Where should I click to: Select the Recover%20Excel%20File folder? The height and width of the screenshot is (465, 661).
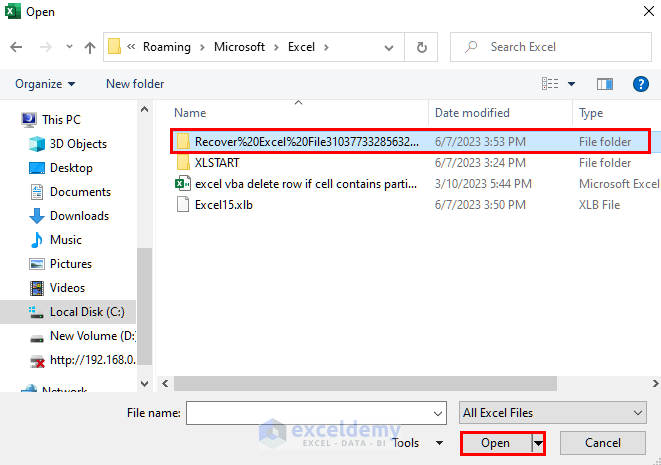(410, 142)
